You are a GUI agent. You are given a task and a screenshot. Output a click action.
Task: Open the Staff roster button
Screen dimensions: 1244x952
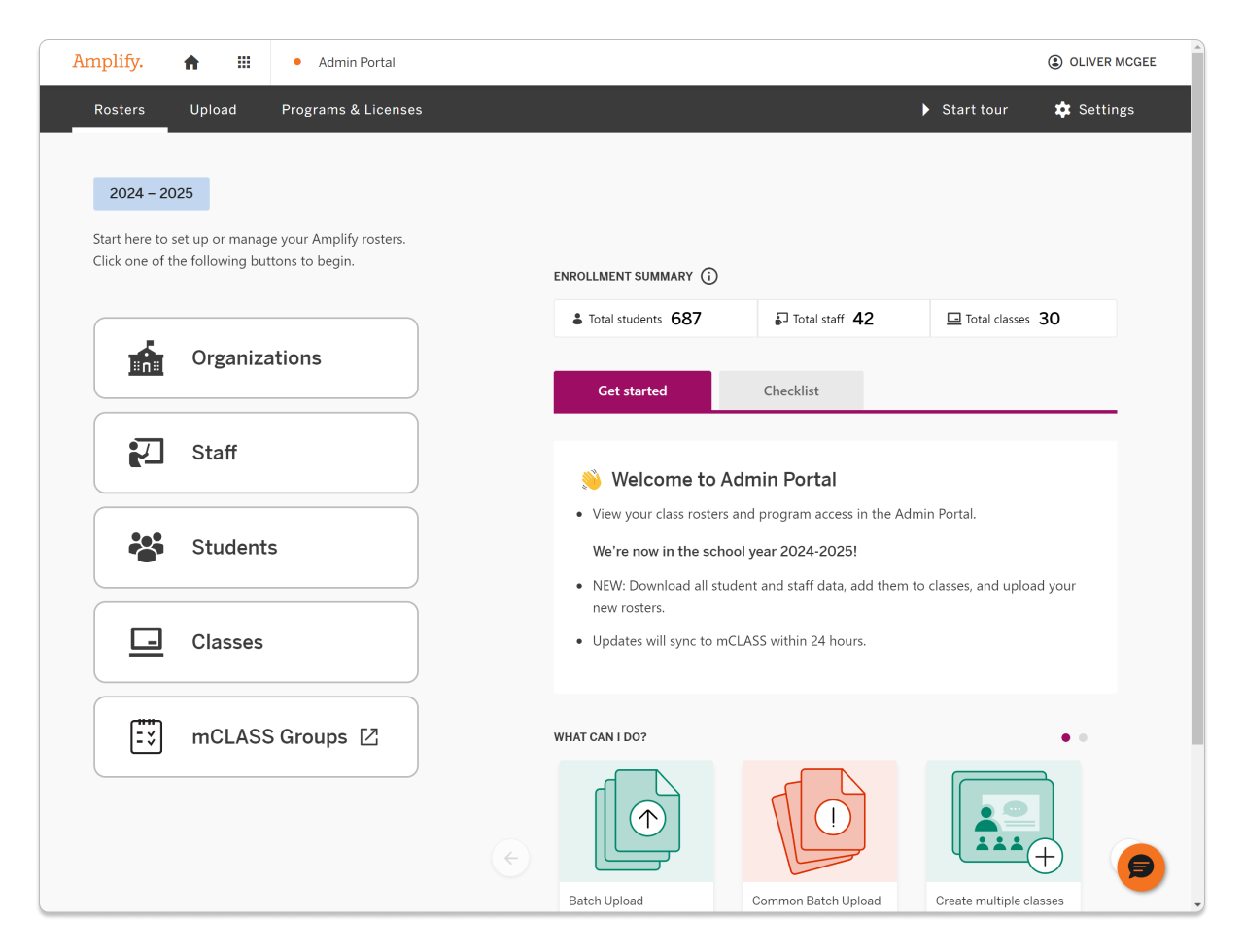(x=256, y=453)
